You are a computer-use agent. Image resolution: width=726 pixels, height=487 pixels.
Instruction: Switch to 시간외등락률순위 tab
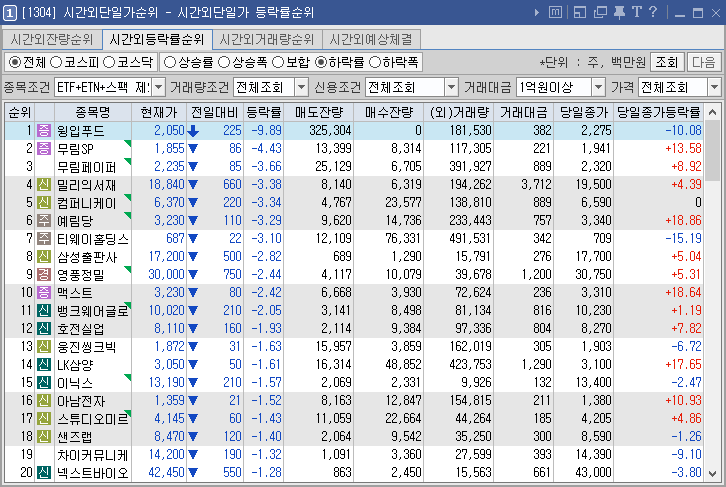(157, 39)
